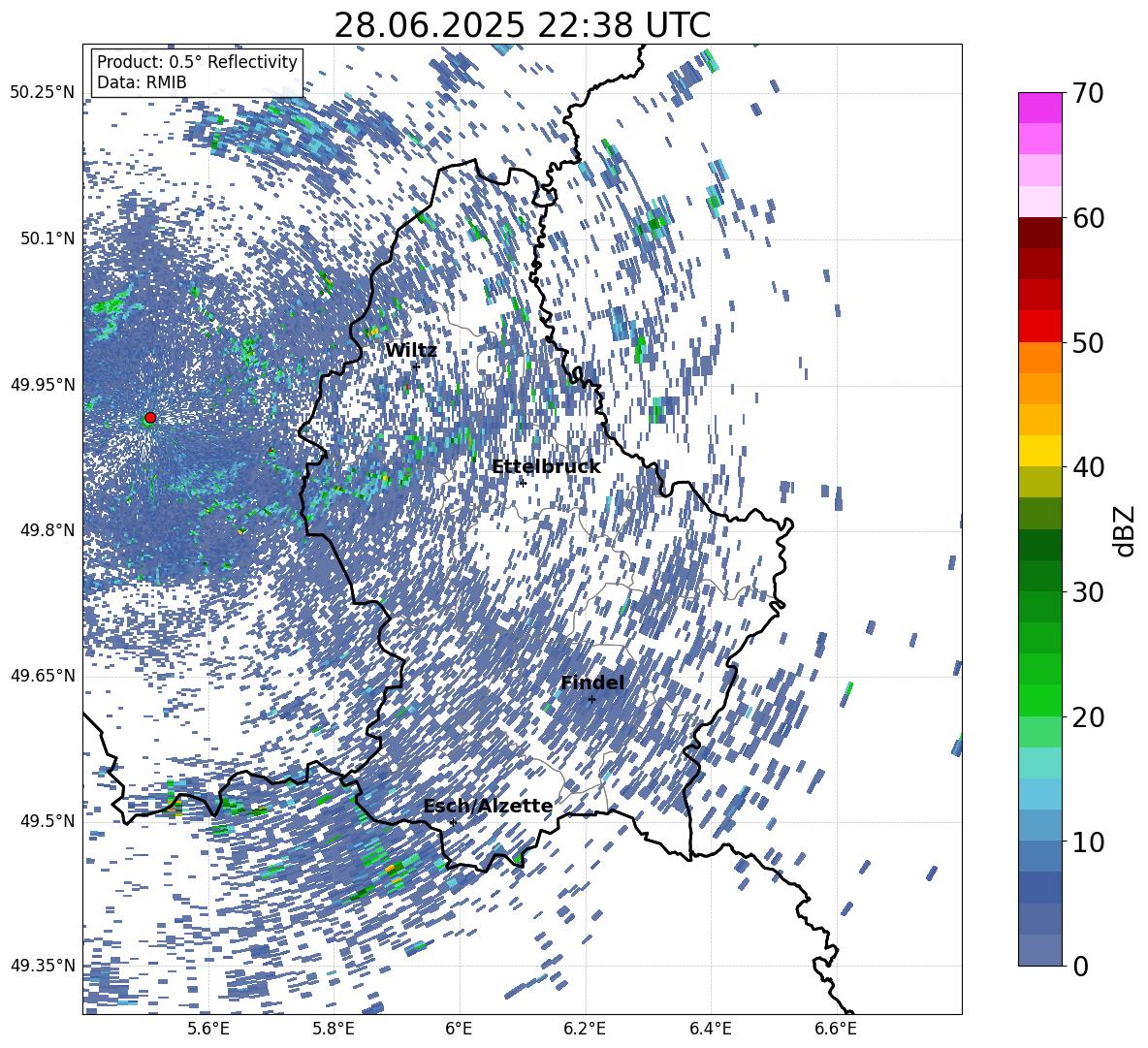The height and width of the screenshot is (1048, 1148).
Task: Click the Esch/Alzette city label
Action: point(488,807)
